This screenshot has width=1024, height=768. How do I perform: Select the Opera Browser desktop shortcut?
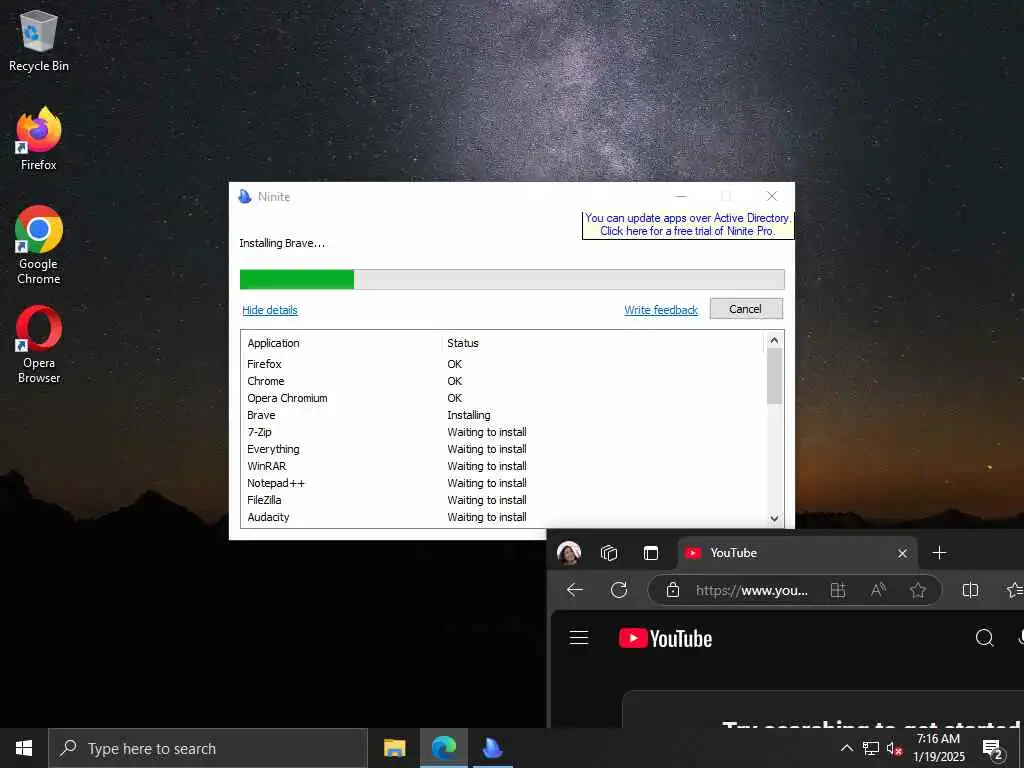(x=39, y=345)
